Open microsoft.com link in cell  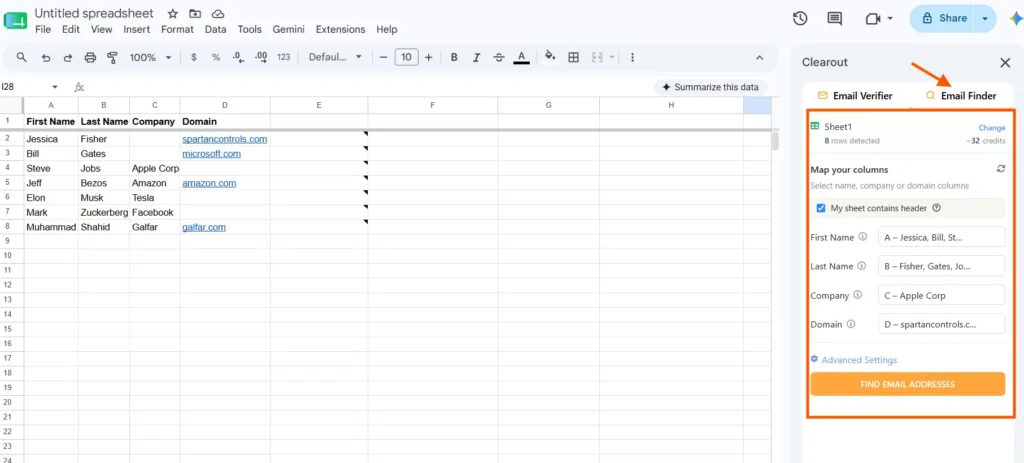[212, 153]
